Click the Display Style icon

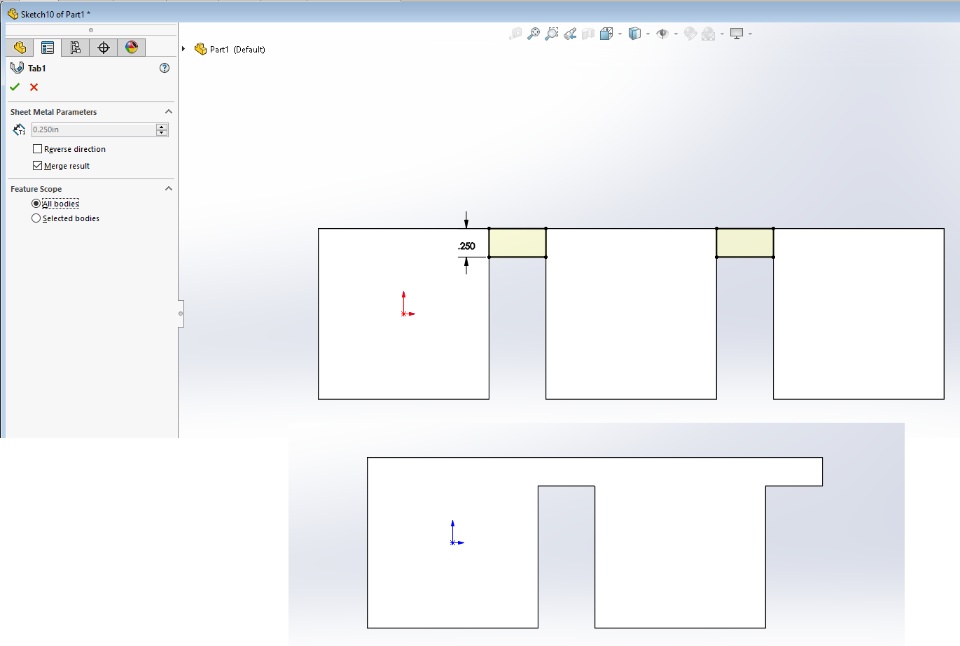tap(635, 34)
